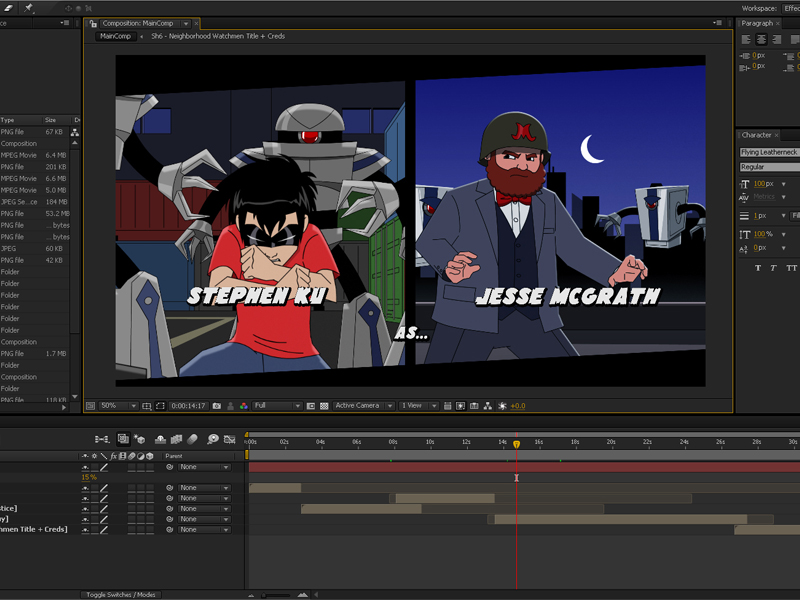800x600 pixels.
Task: Open Brainstorm icon in timeline
Action: point(213,439)
